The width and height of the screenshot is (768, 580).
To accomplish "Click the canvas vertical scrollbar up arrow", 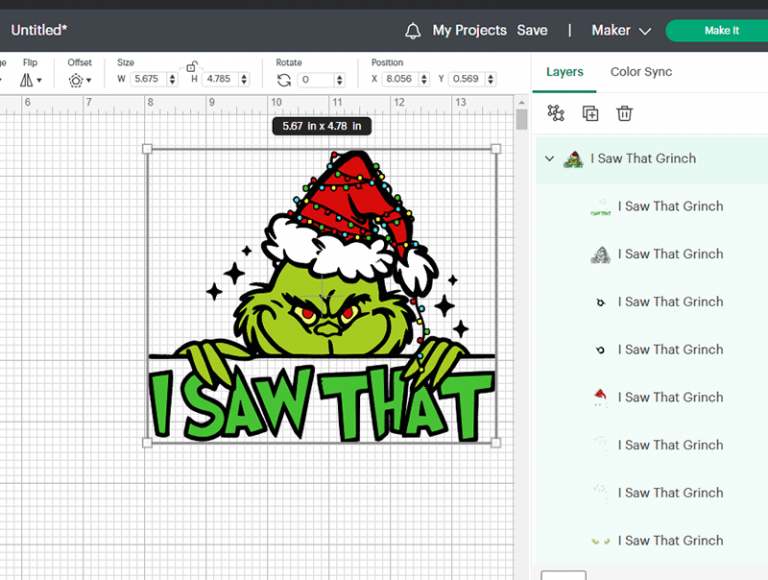I will click(x=521, y=102).
